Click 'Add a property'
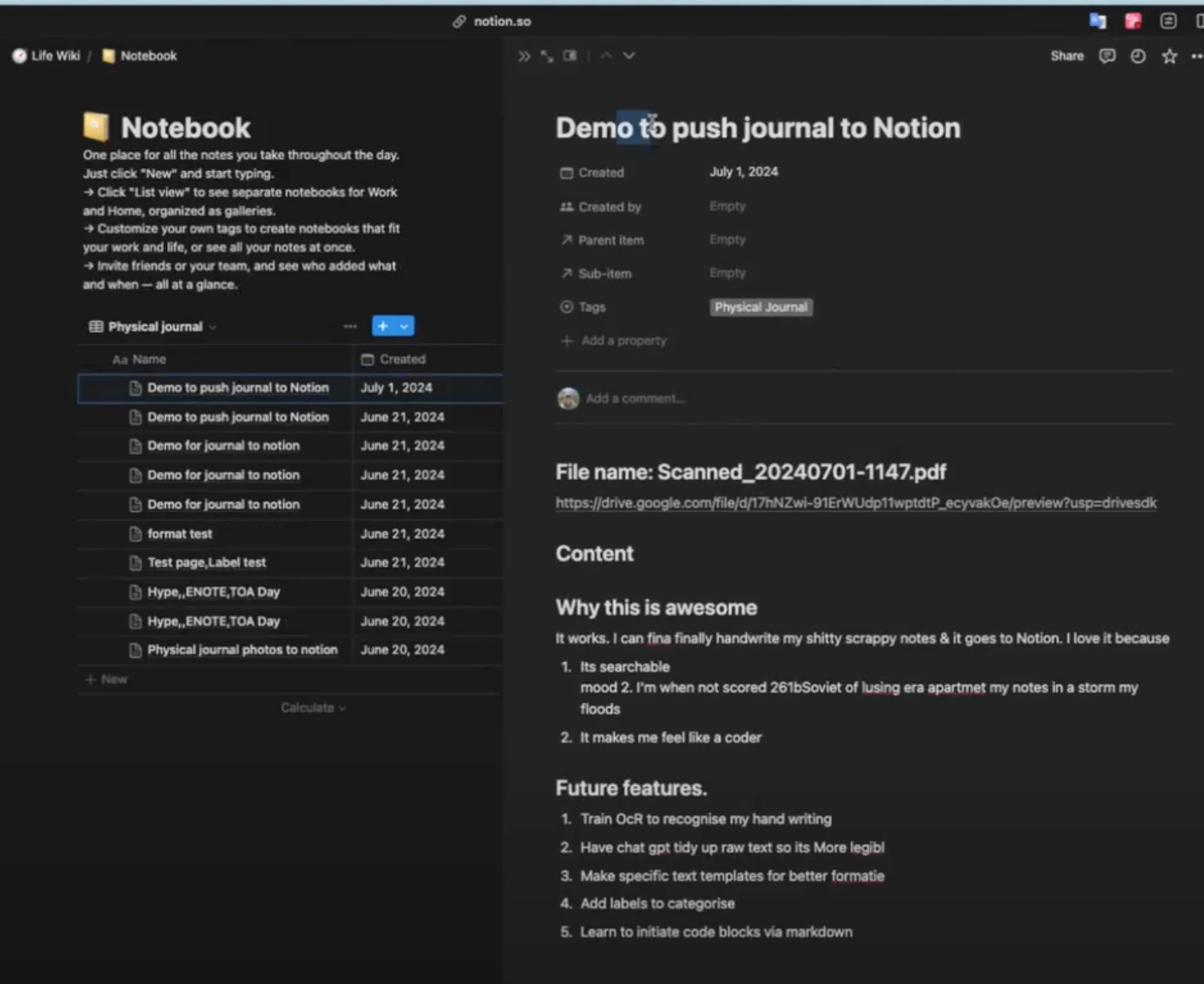1204x984 pixels. (614, 341)
